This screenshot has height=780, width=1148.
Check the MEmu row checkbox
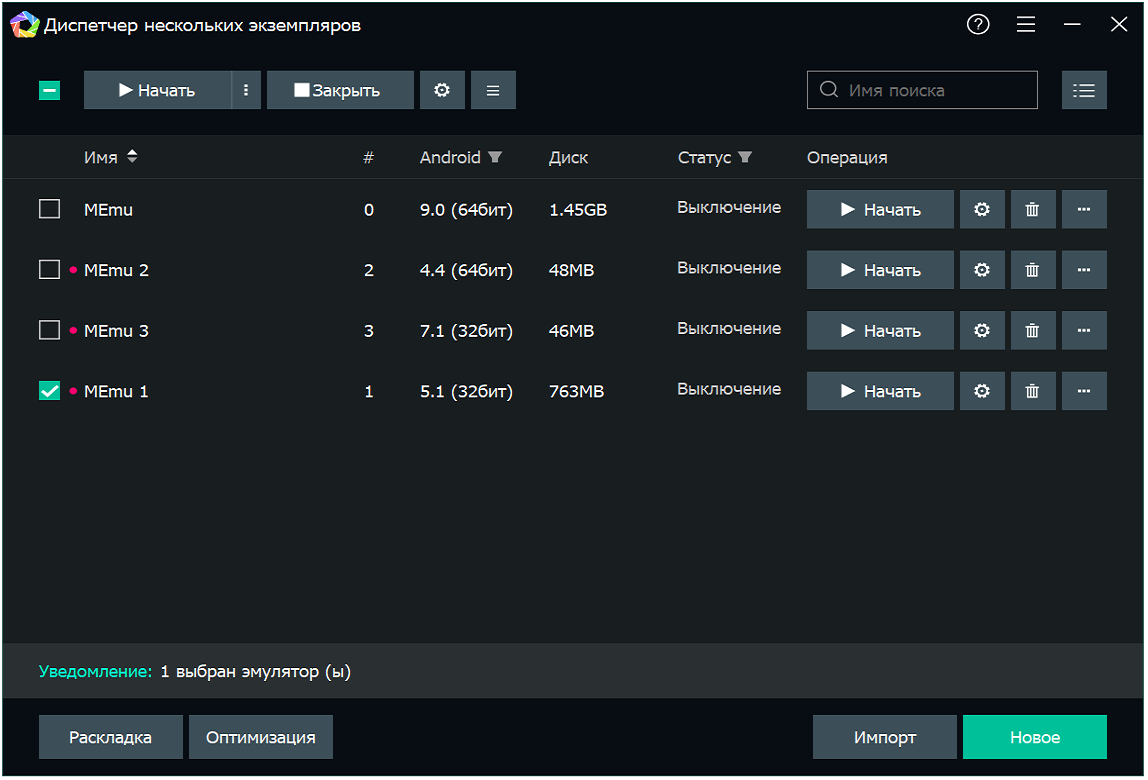pyautogui.click(x=49, y=209)
